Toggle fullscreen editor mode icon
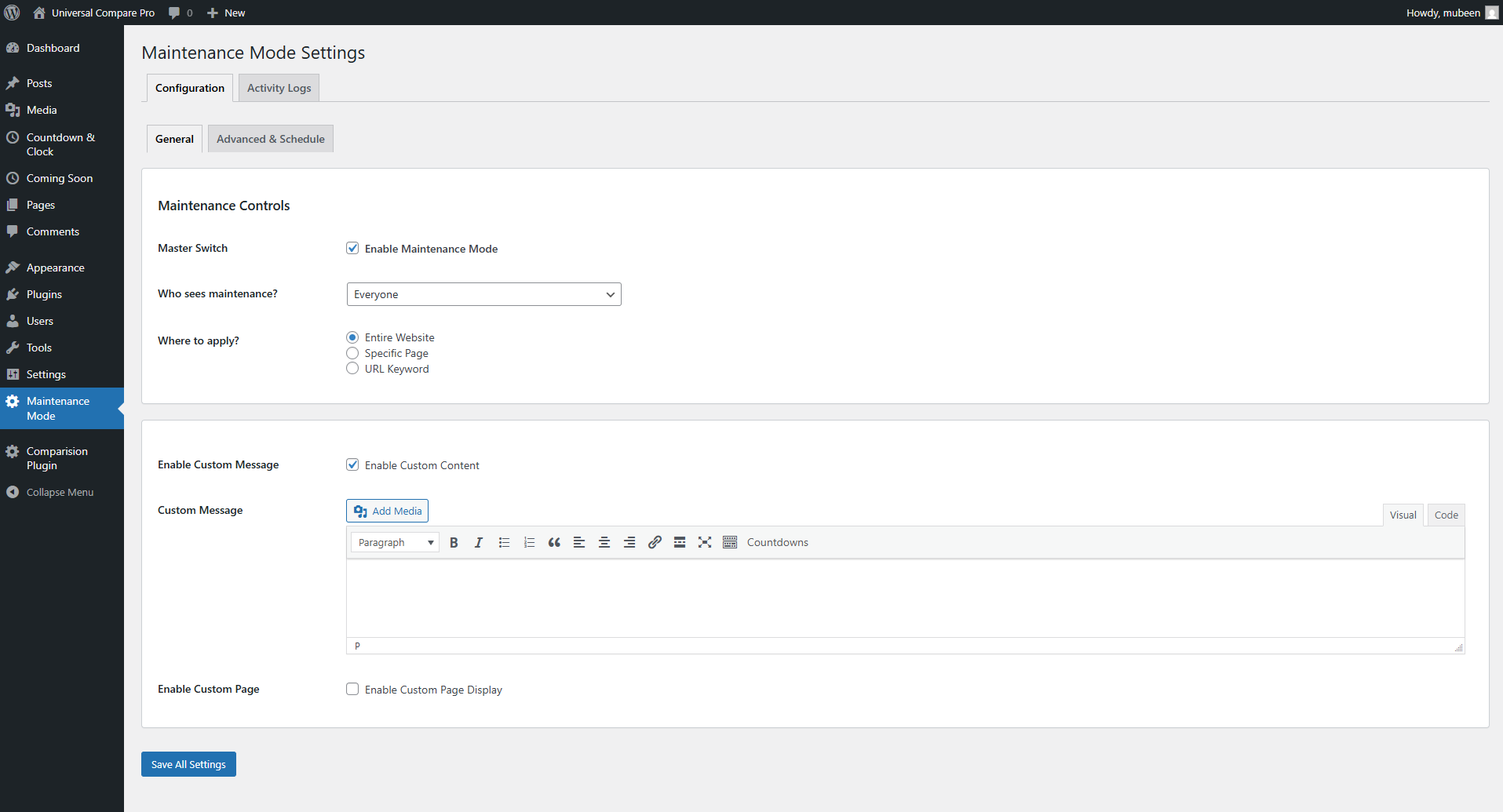 click(x=705, y=543)
